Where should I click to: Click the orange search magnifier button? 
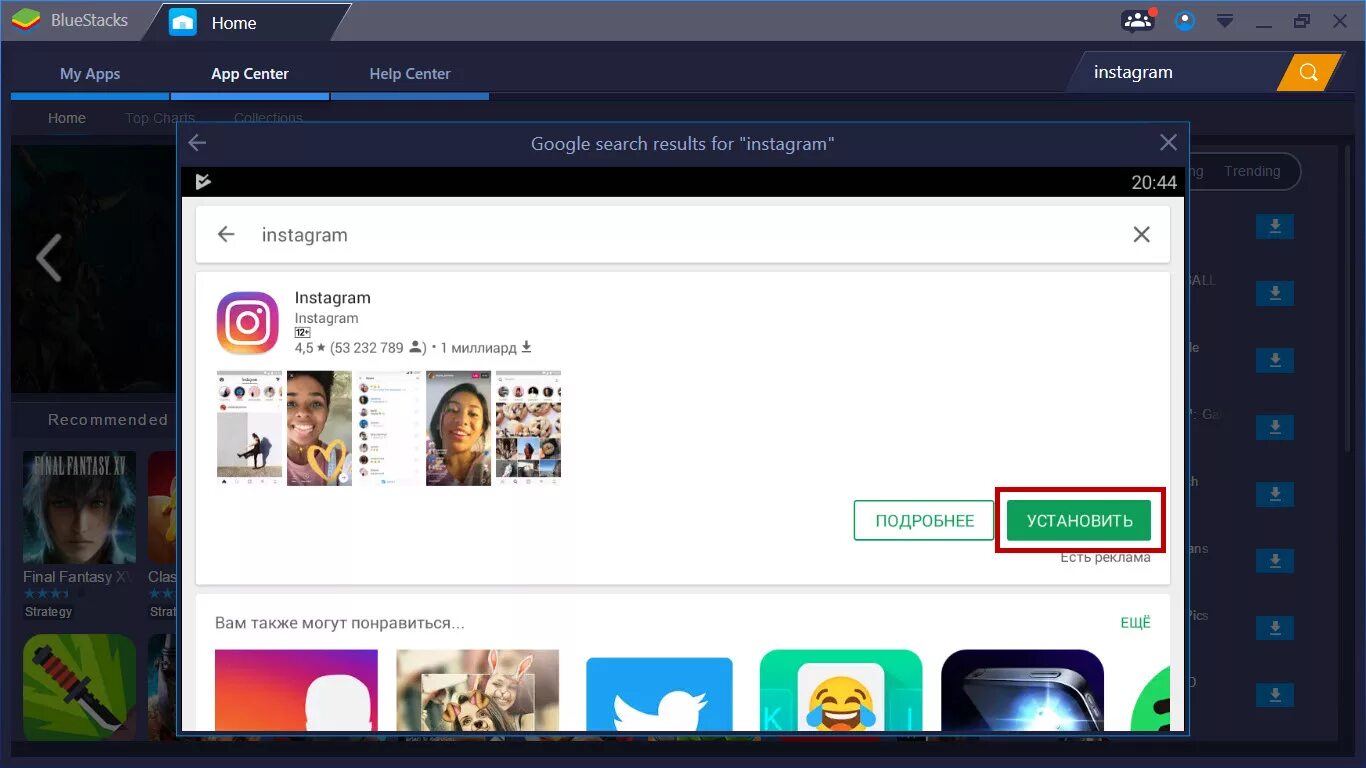(1309, 72)
